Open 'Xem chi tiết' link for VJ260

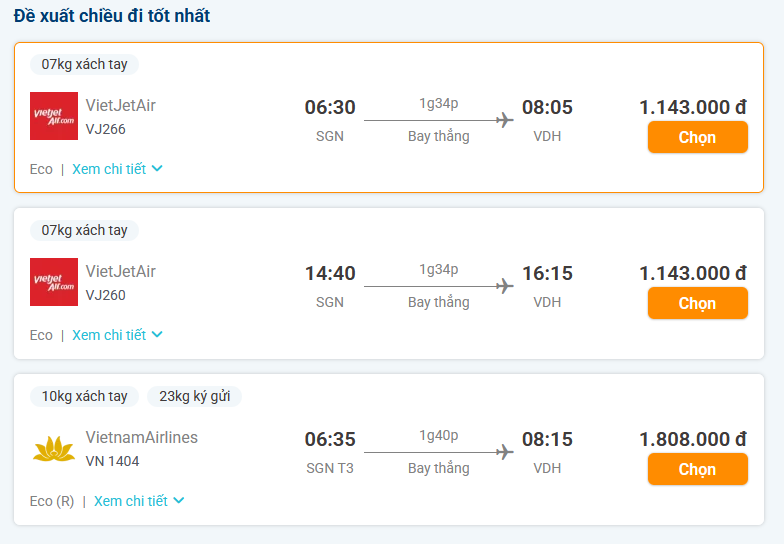coord(109,335)
